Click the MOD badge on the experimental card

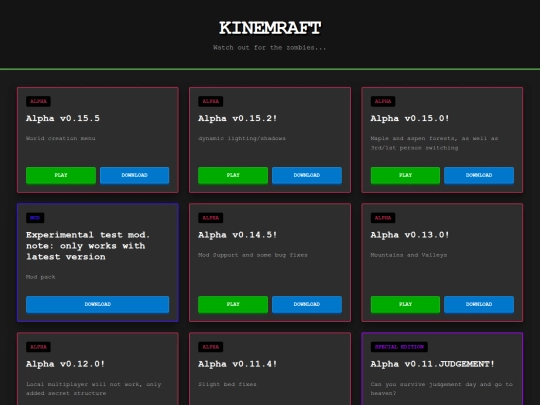click(35, 218)
